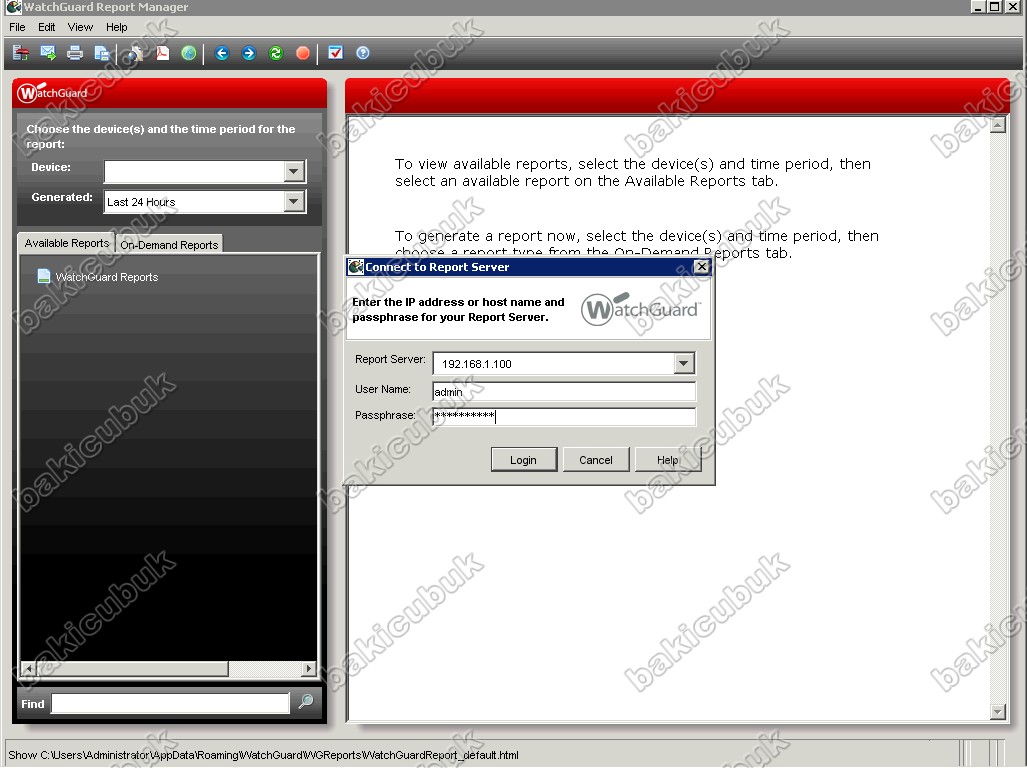Screen dimensions: 1027x768
Task: Click the reports list right scroll arrow
Action: point(308,668)
